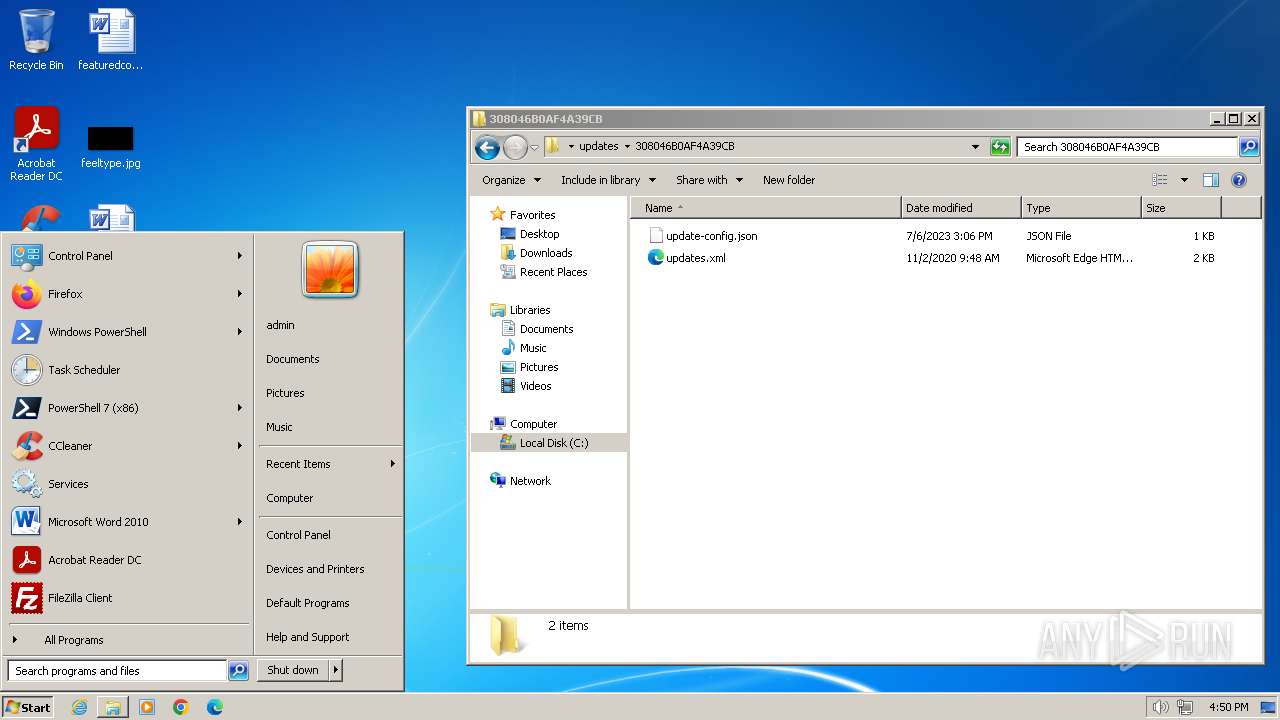Expand the Shut down options arrow
Viewport: 1280px width, 720px height.
pos(336,671)
